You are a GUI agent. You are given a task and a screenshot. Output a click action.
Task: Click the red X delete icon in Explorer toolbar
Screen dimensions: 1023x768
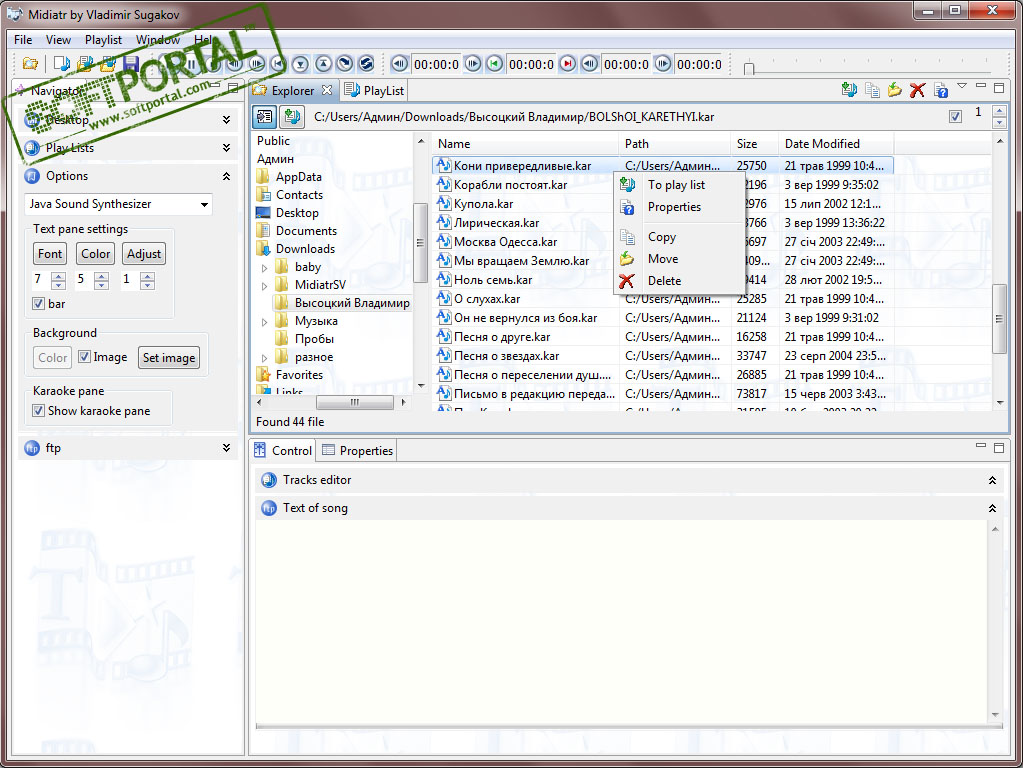(917, 90)
